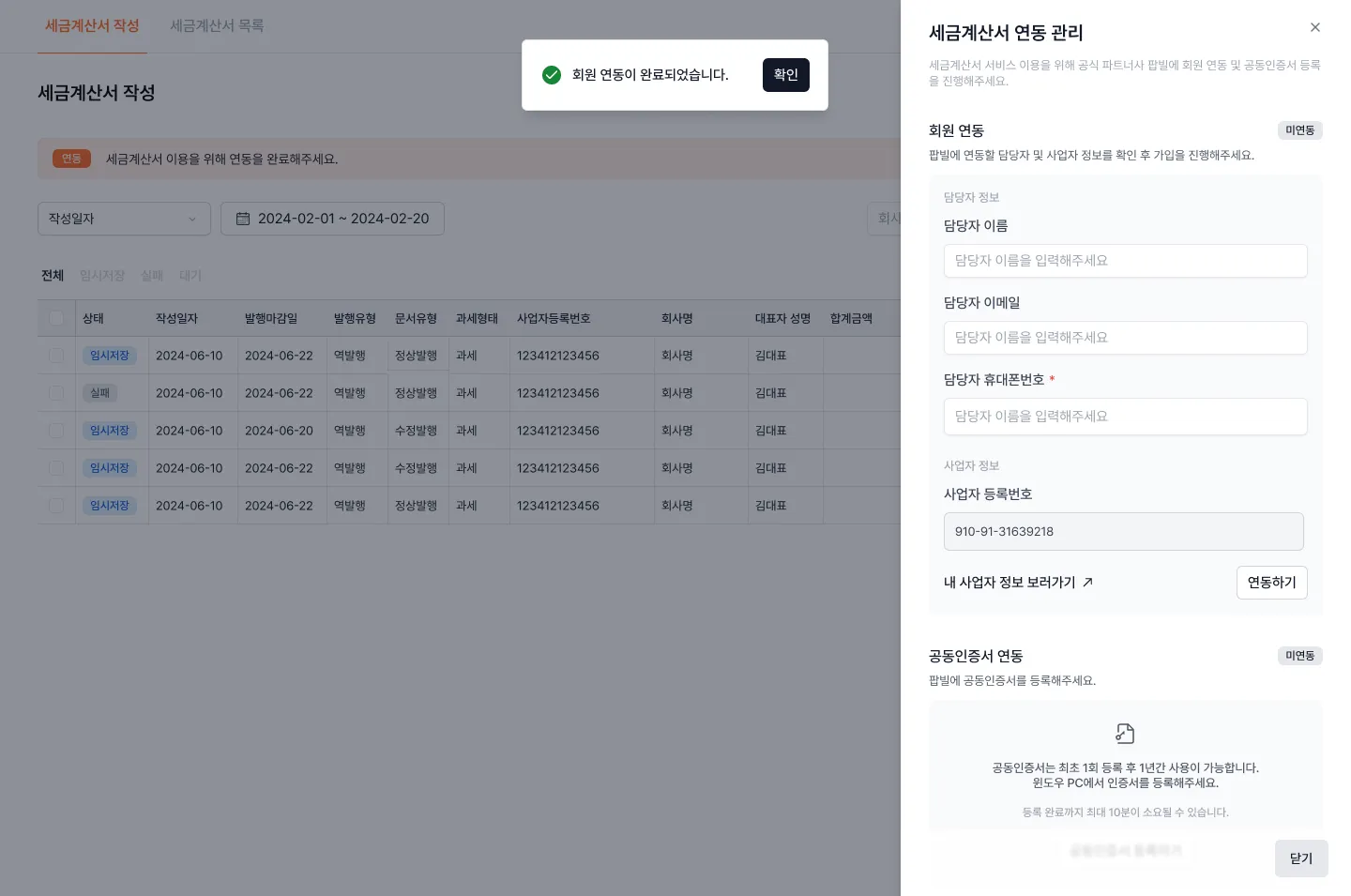Viewport: 1351px width, 896px height.
Task: Toggle the select-all checkbox in the table header
Action: click(56, 318)
